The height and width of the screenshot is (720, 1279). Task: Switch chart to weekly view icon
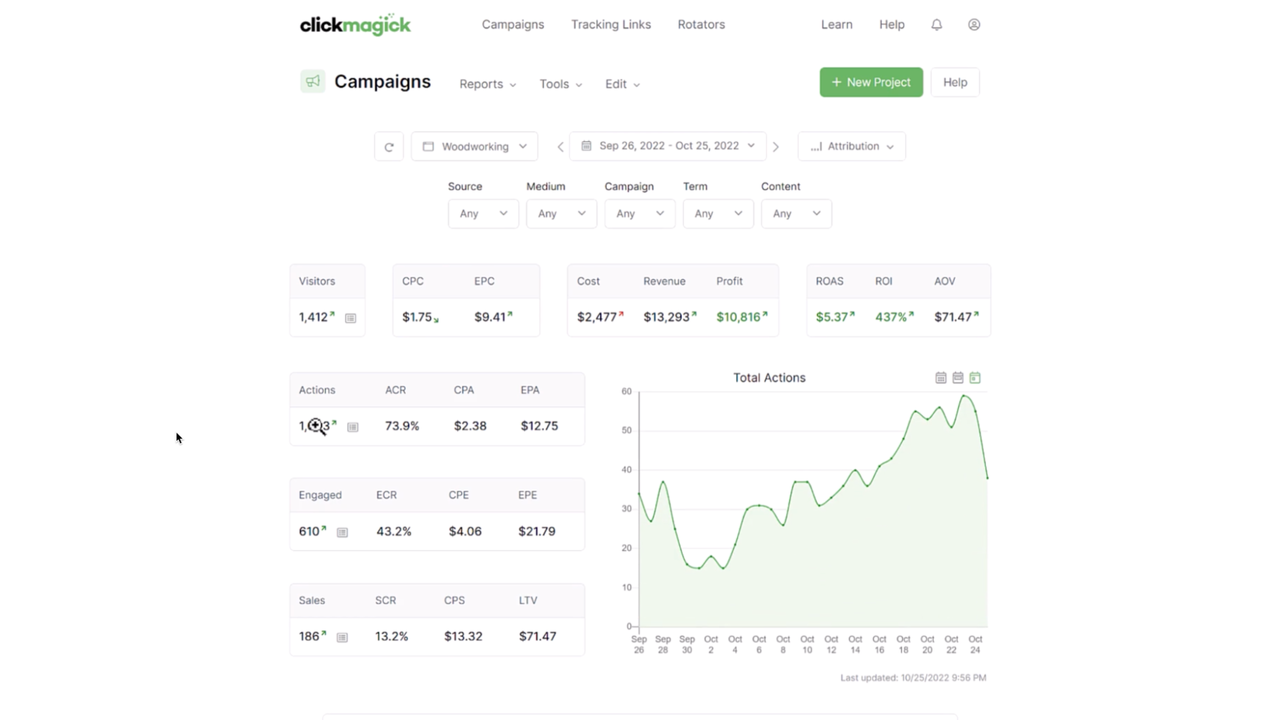tap(958, 378)
